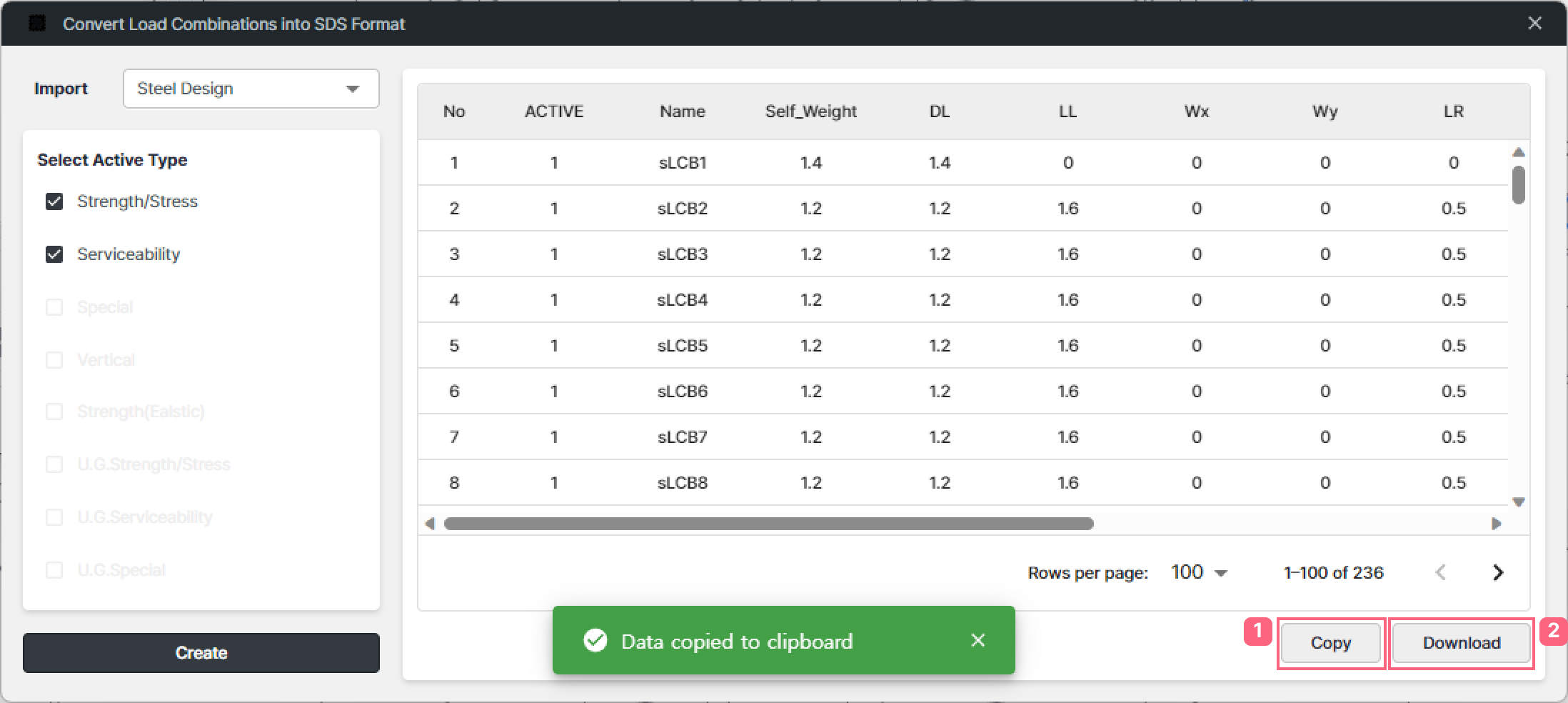Click the table's scroll left arrow
1568x703 pixels.
(x=430, y=524)
